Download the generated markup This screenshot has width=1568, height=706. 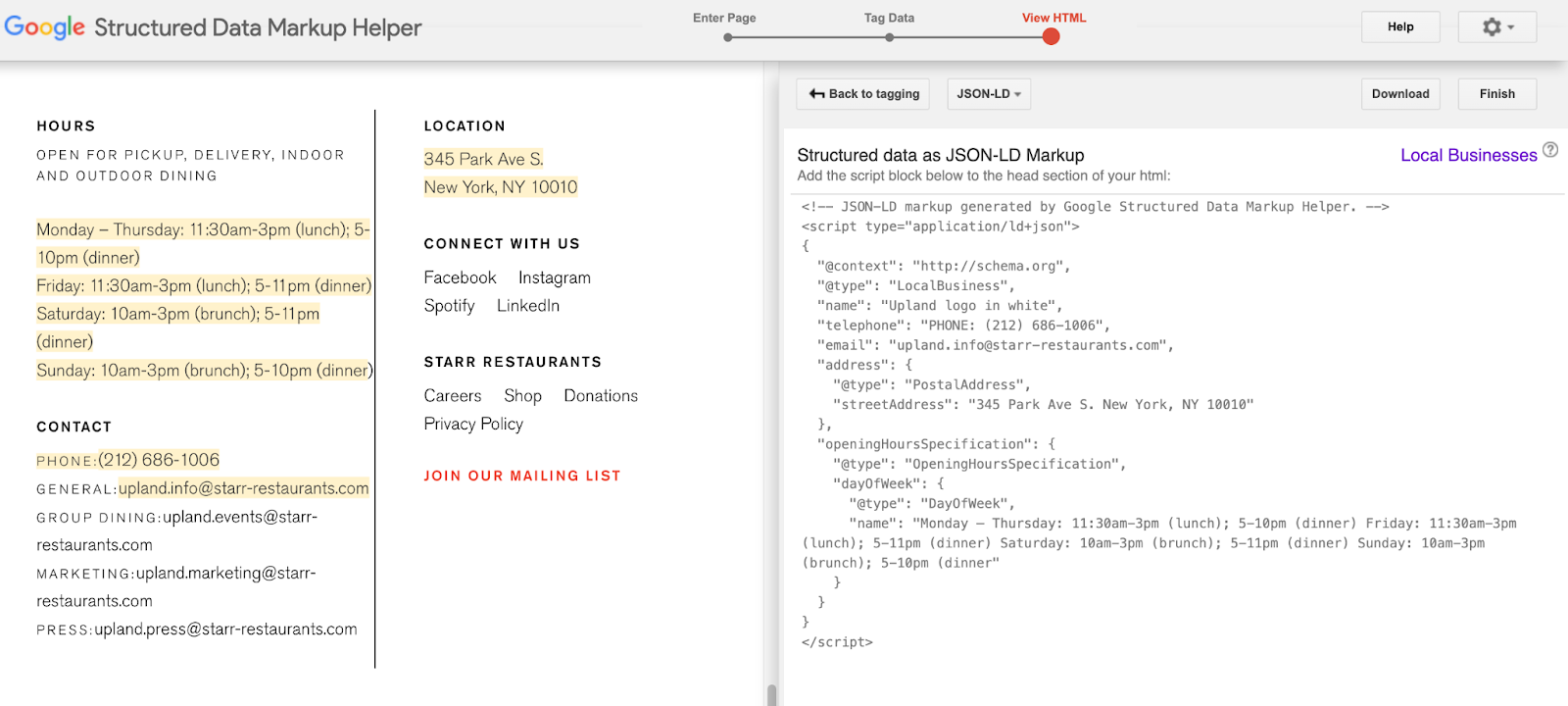click(1400, 94)
